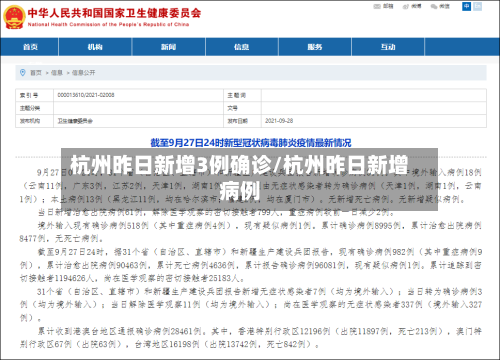Open the 服务 navigation tab

pyautogui.click(x=315, y=47)
